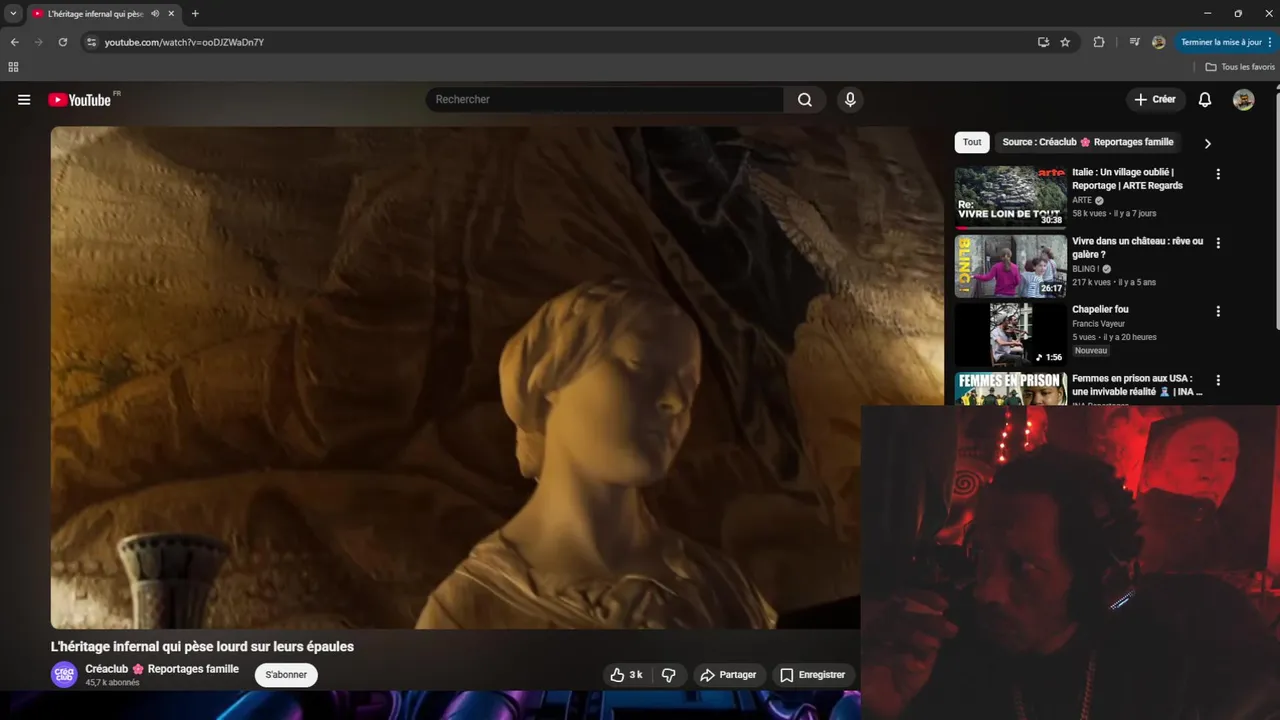Open Italie village oublié video thumbnail
1280x720 pixels.
click(x=1010, y=197)
